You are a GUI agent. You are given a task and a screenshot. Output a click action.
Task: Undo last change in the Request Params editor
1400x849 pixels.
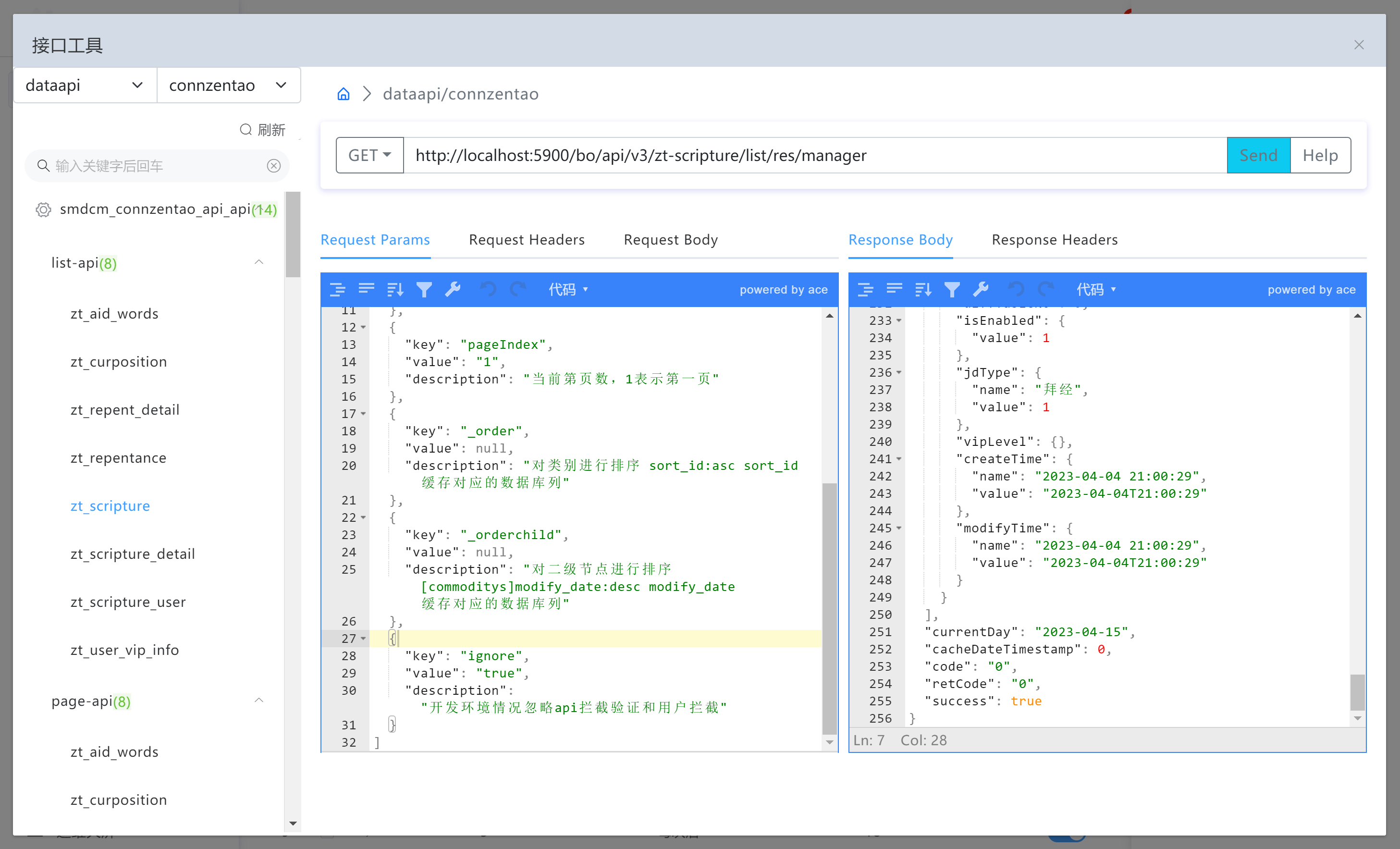pyautogui.click(x=488, y=289)
